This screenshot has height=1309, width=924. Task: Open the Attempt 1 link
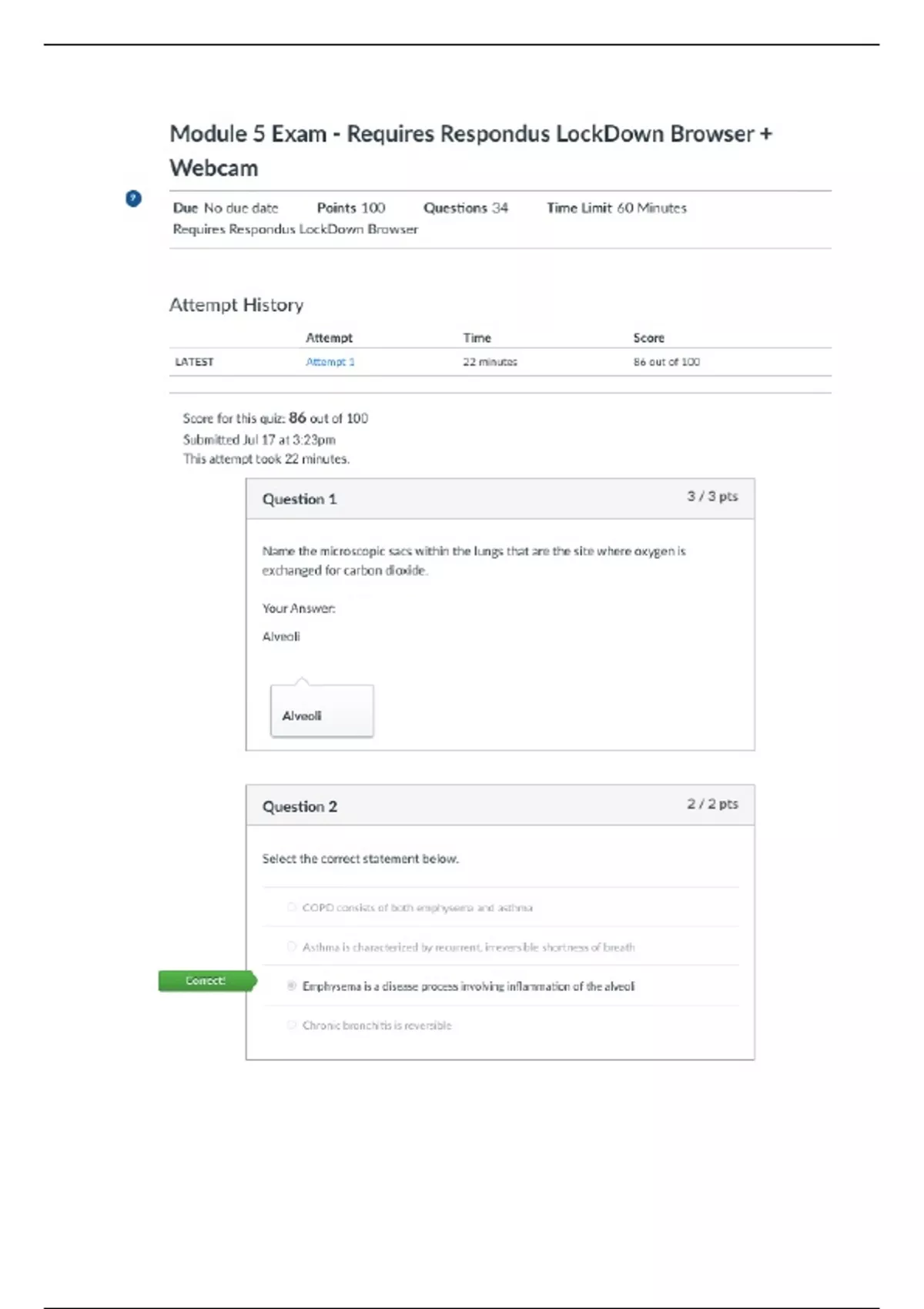coord(330,362)
